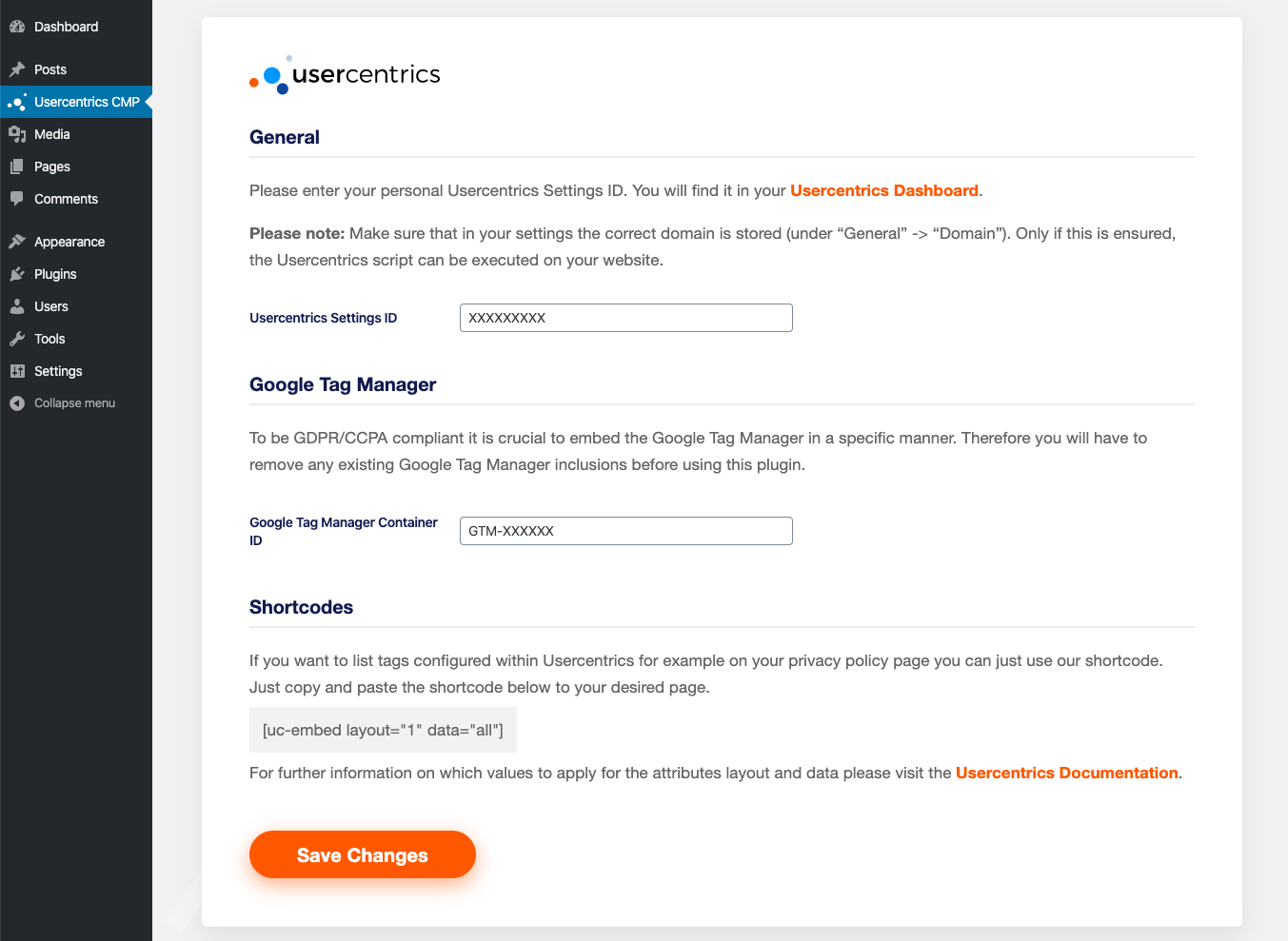Open the Settings menu item
This screenshot has width=1288, height=941.
(x=58, y=371)
